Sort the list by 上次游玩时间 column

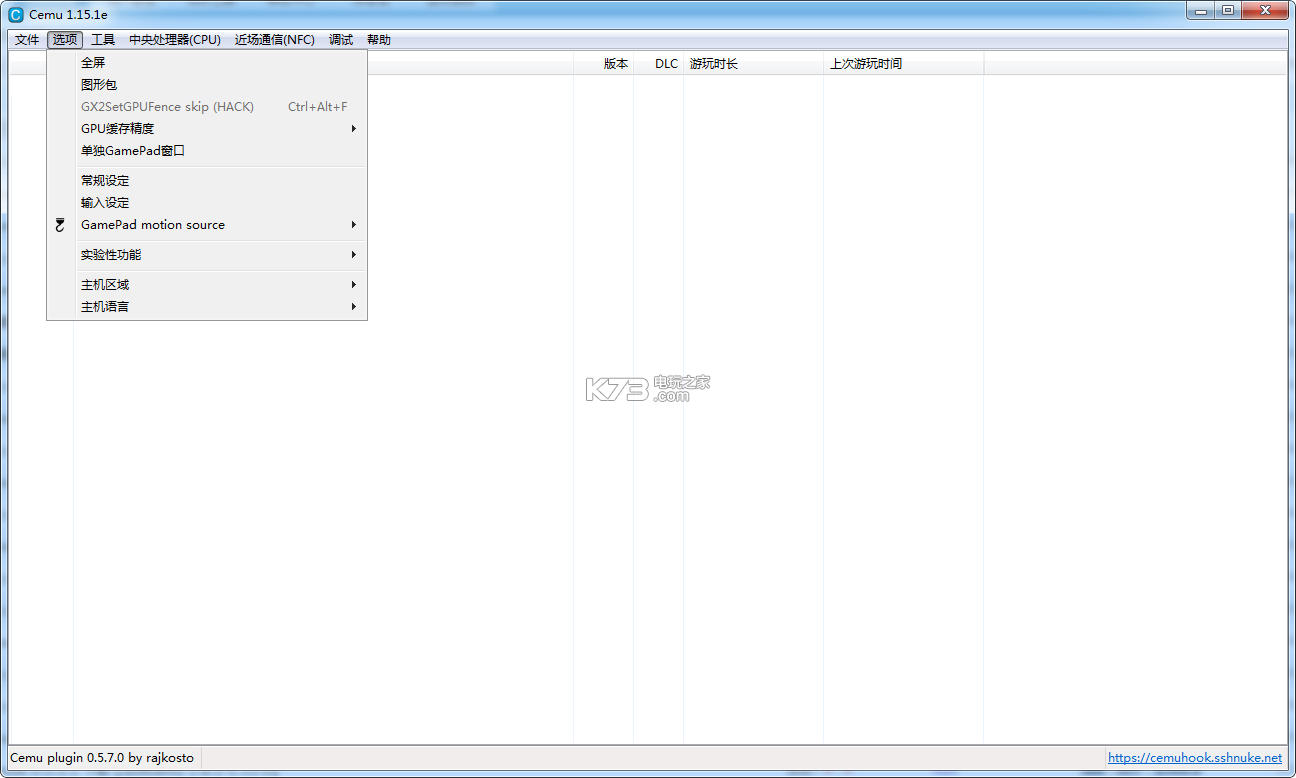pos(904,64)
